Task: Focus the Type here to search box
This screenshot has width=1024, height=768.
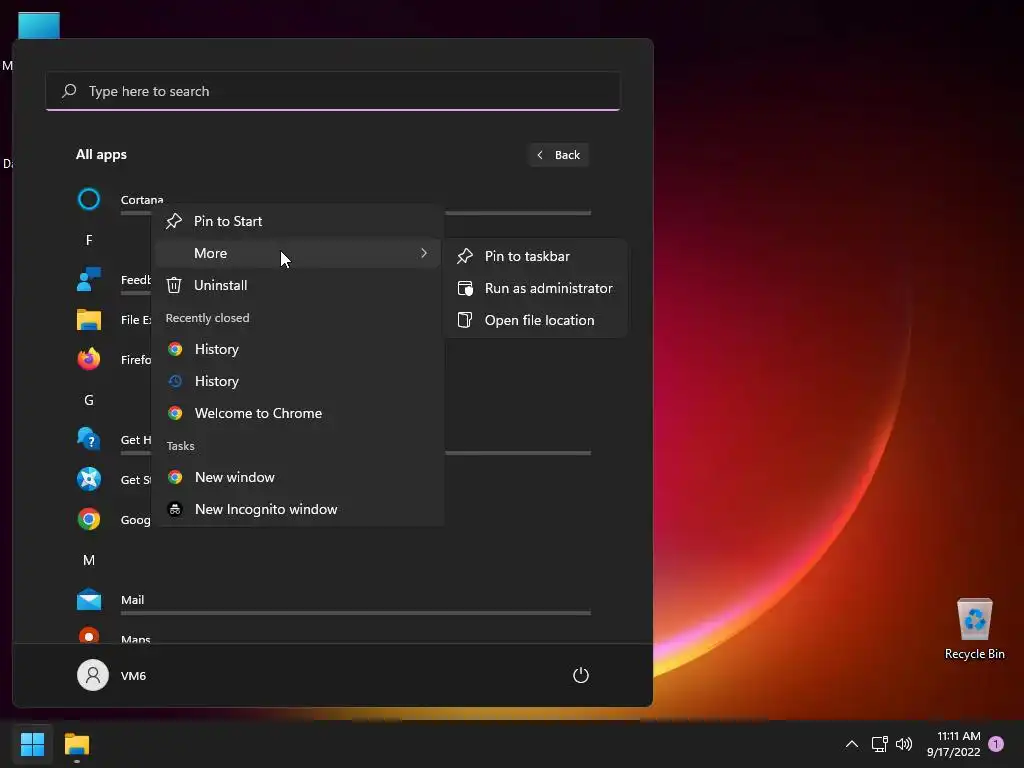Action: 332,91
